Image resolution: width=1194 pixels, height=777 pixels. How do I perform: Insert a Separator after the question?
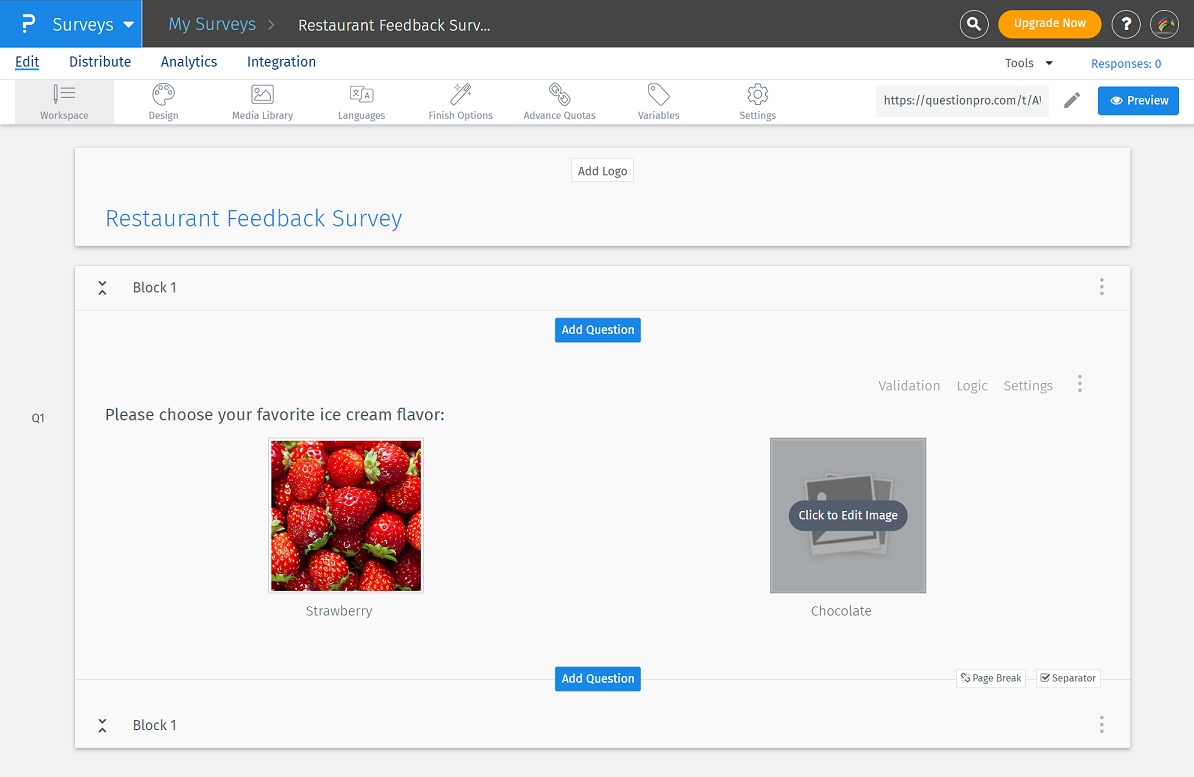pos(1067,678)
